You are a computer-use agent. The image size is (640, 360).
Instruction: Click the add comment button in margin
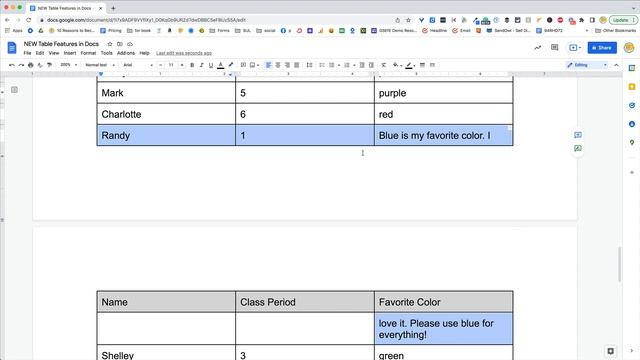pyautogui.click(x=578, y=135)
